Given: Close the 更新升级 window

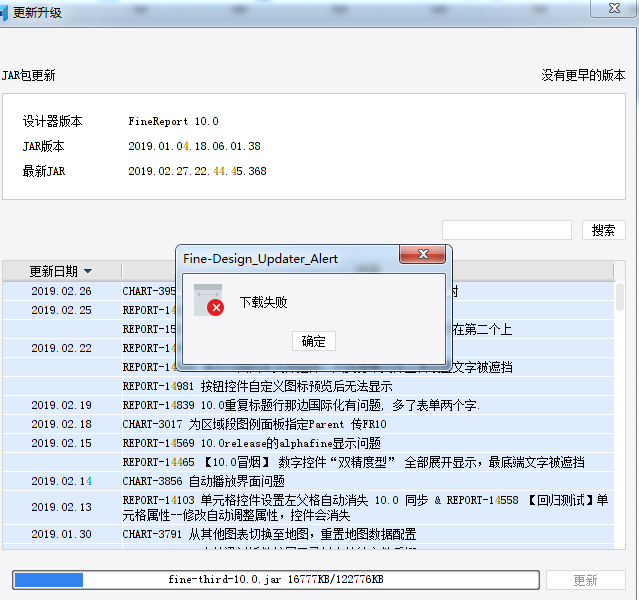Looking at the screenshot, I should click(614, 8).
